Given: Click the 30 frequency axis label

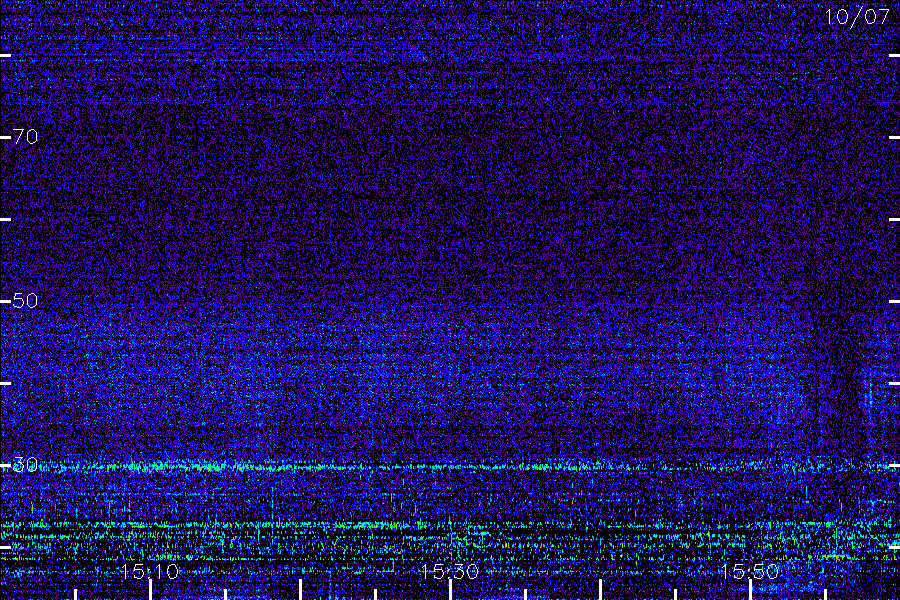Looking at the screenshot, I should (x=25, y=464).
